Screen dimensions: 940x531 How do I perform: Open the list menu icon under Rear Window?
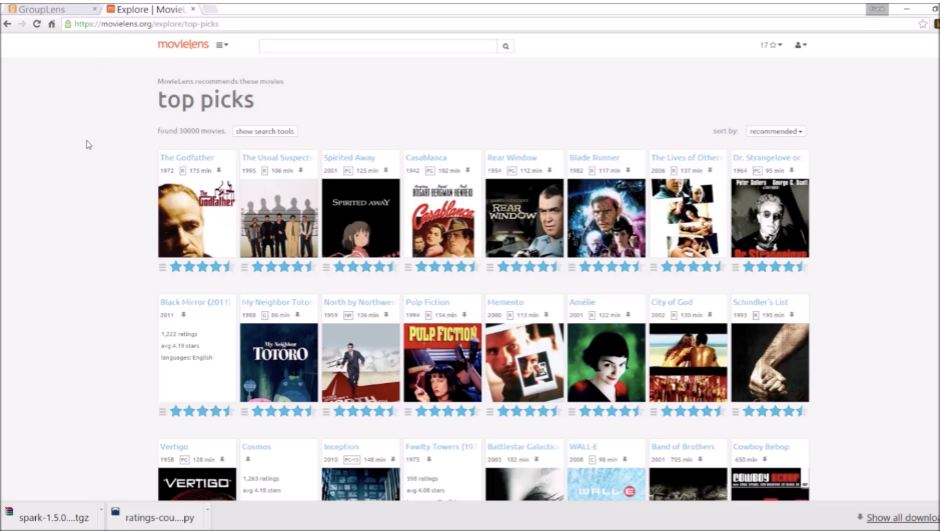490,267
